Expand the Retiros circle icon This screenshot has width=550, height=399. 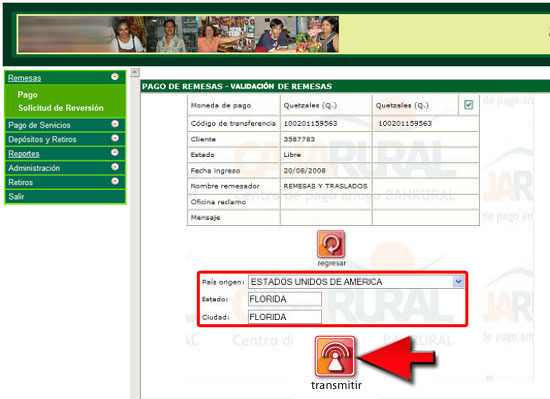[115, 181]
